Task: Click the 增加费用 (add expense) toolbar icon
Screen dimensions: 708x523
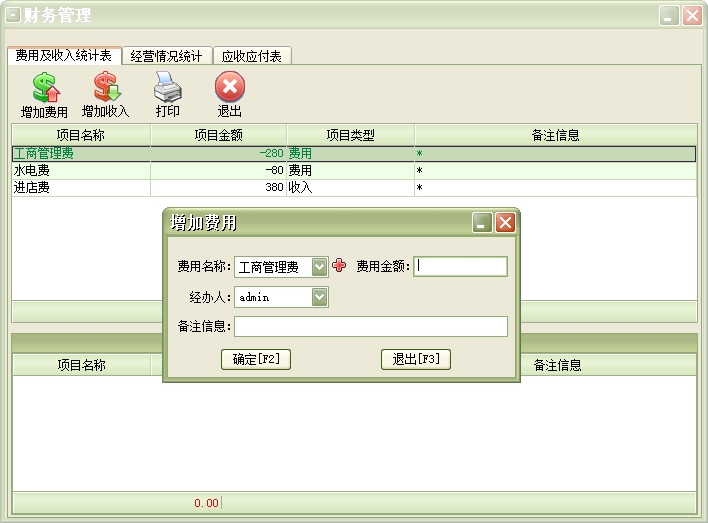Action: [45, 88]
